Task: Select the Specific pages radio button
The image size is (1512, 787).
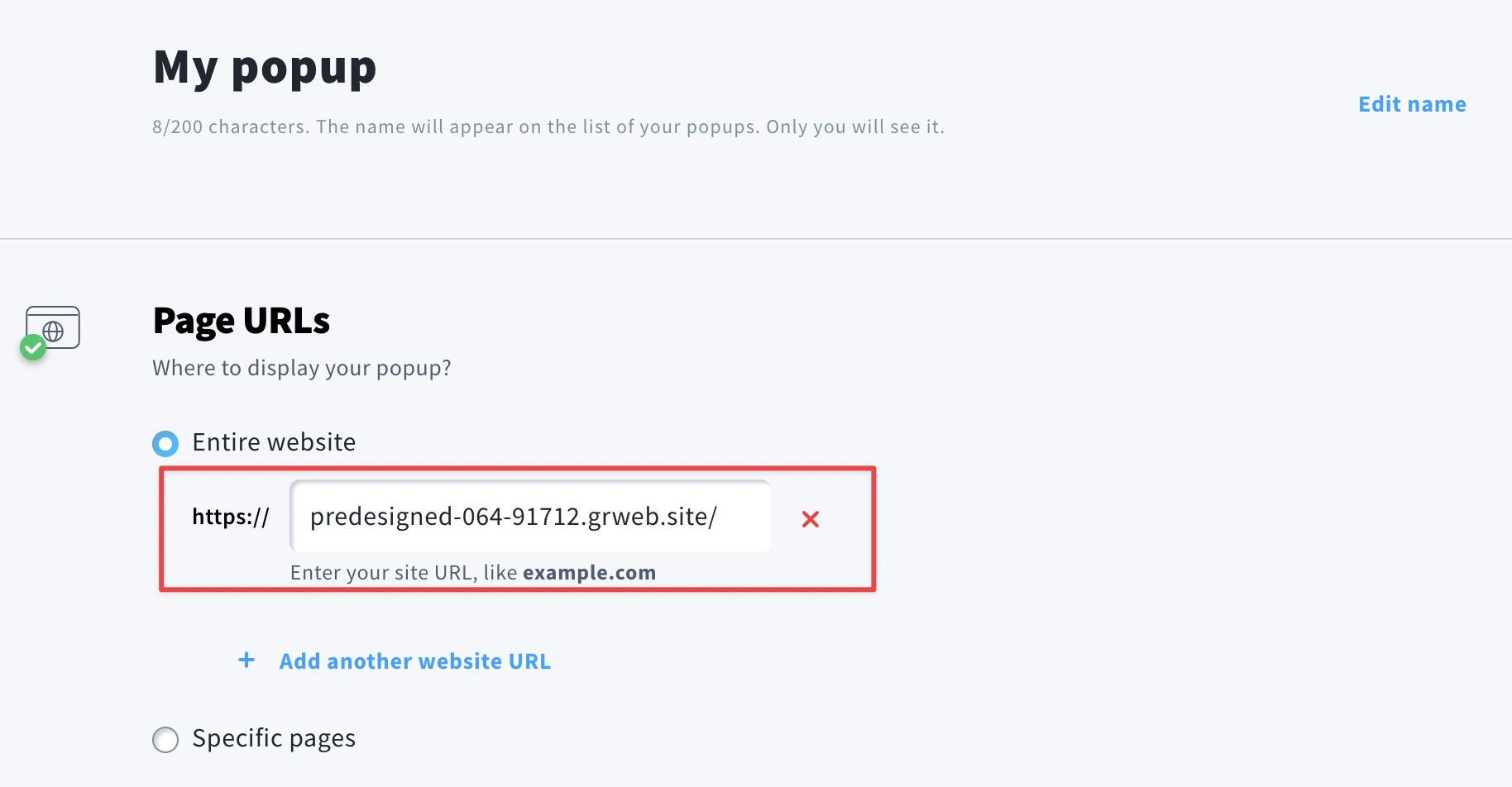Action: pos(165,739)
